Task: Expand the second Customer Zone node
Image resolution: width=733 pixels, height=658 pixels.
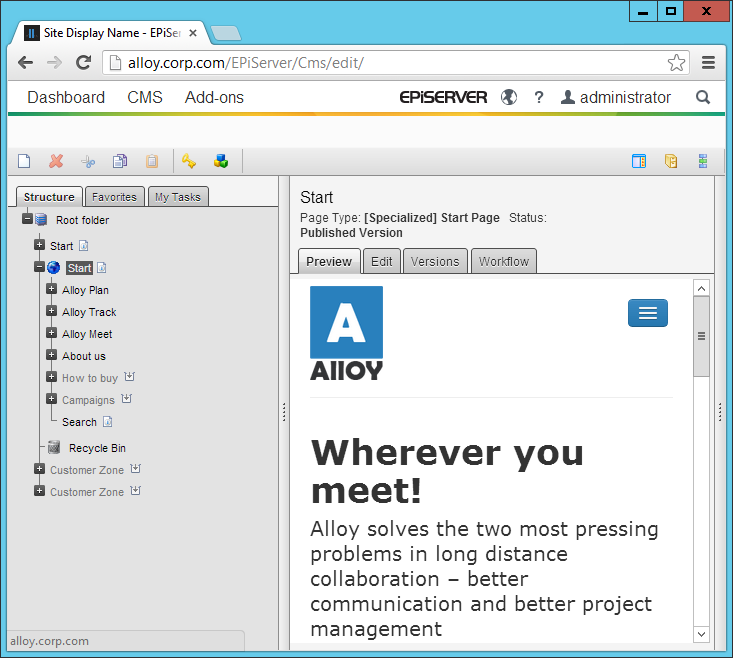Action: [x=39, y=491]
